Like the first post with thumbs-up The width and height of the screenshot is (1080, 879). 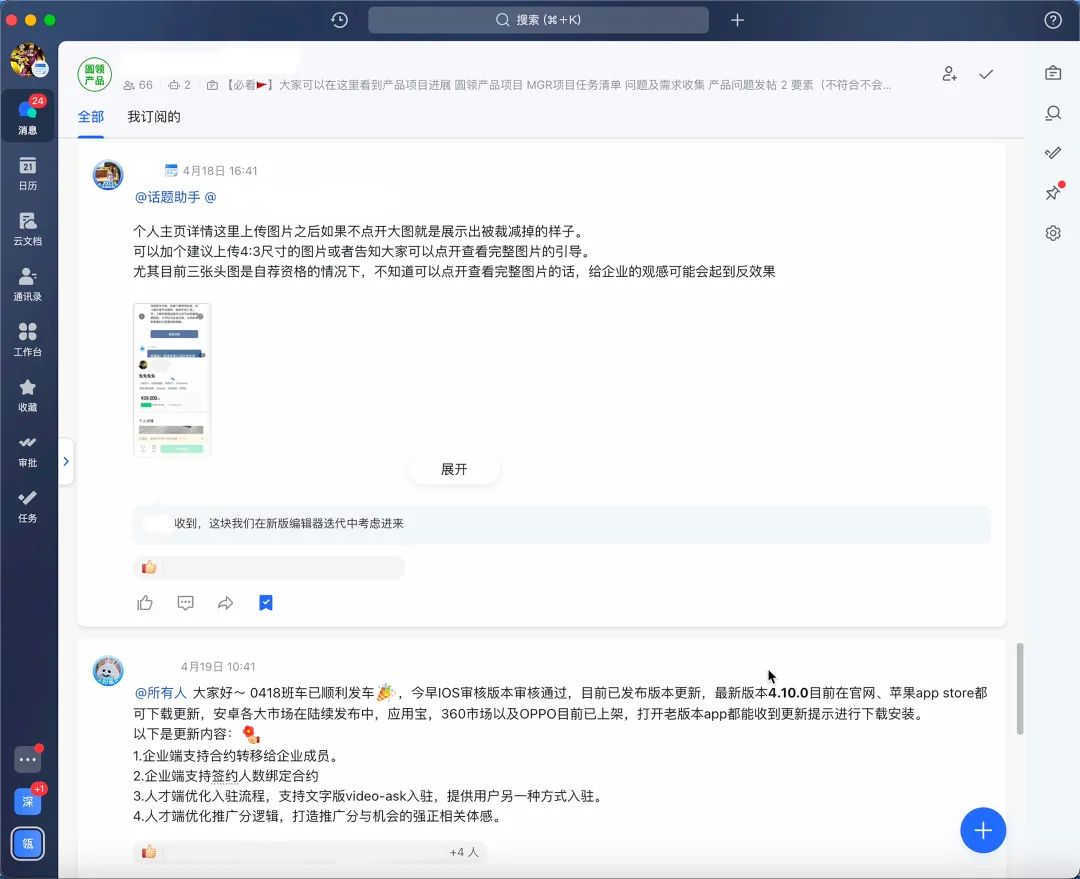pyautogui.click(x=145, y=603)
